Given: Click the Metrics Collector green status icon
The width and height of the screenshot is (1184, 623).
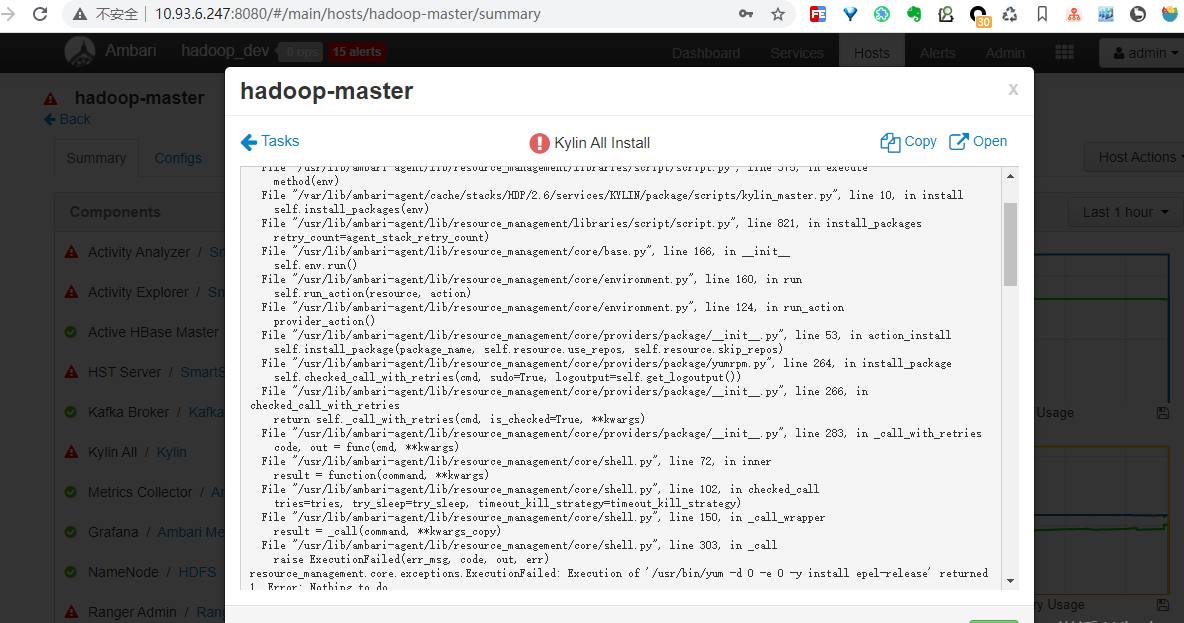Looking at the screenshot, I should click(x=71, y=492).
